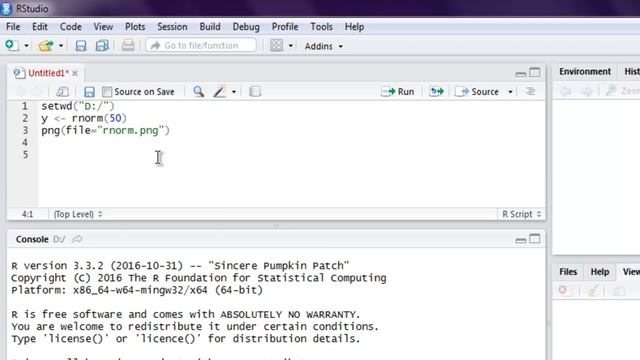
Task: Click line 1 setwd code text
Action: pyautogui.click(x=78, y=106)
